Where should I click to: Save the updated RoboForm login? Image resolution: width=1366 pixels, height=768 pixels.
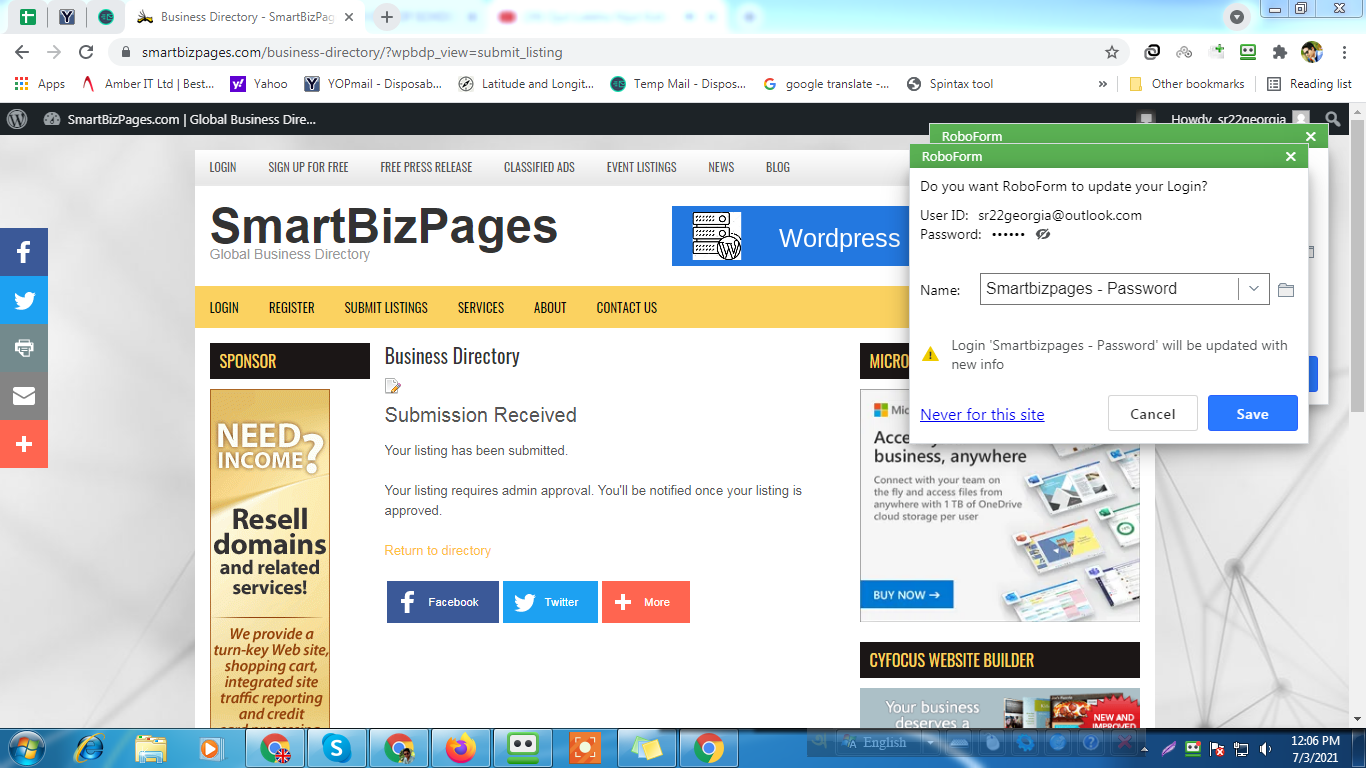coord(1252,414)
